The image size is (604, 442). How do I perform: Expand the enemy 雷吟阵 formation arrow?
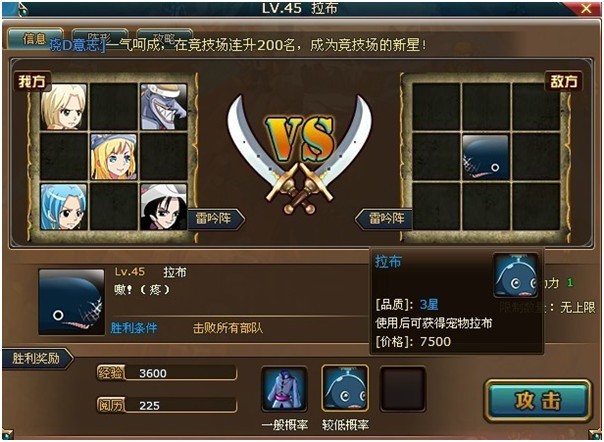coord(383,219)
